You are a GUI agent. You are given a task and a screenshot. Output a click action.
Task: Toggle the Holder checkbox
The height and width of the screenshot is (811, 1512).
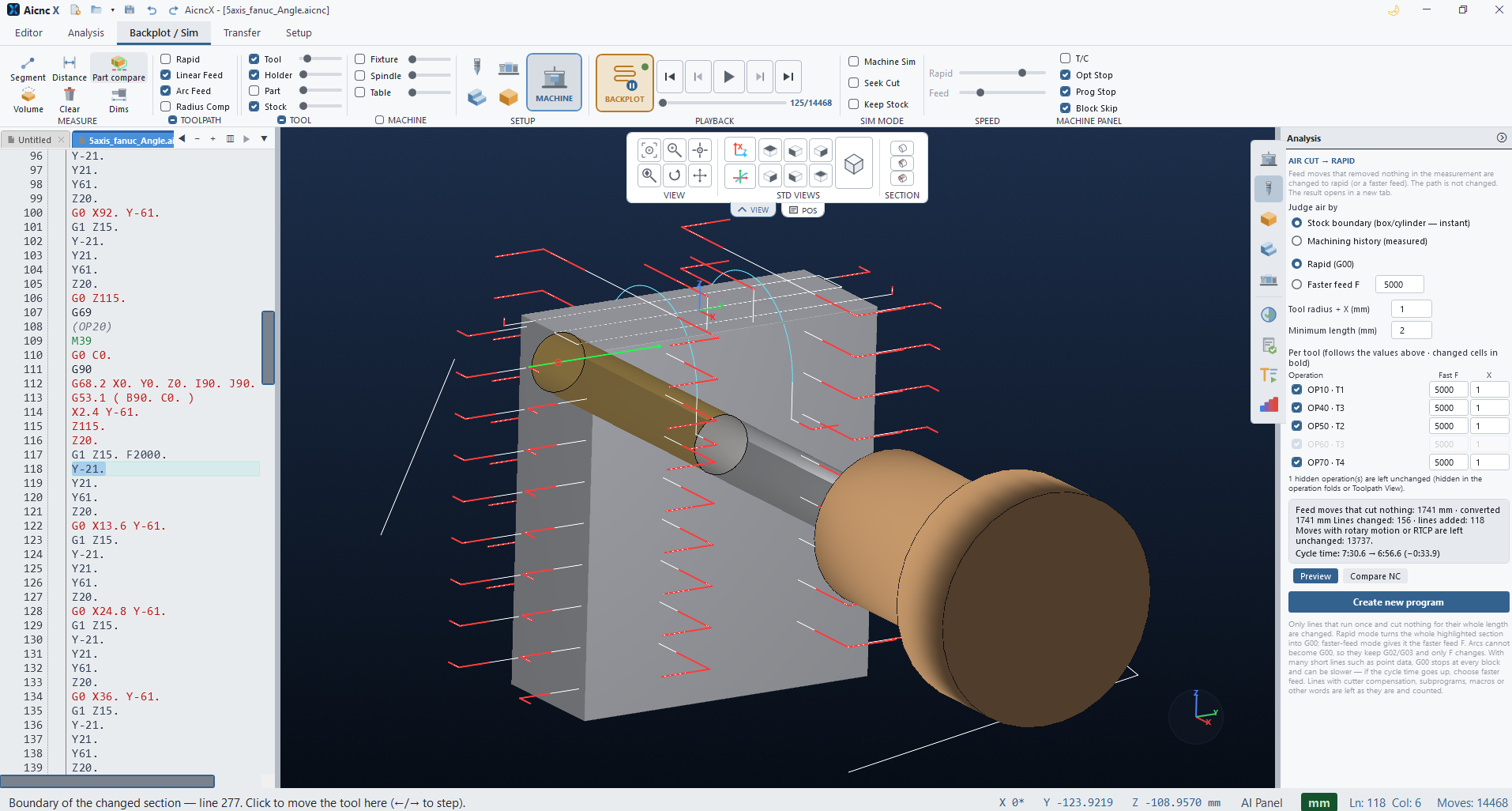coord(254,75)
